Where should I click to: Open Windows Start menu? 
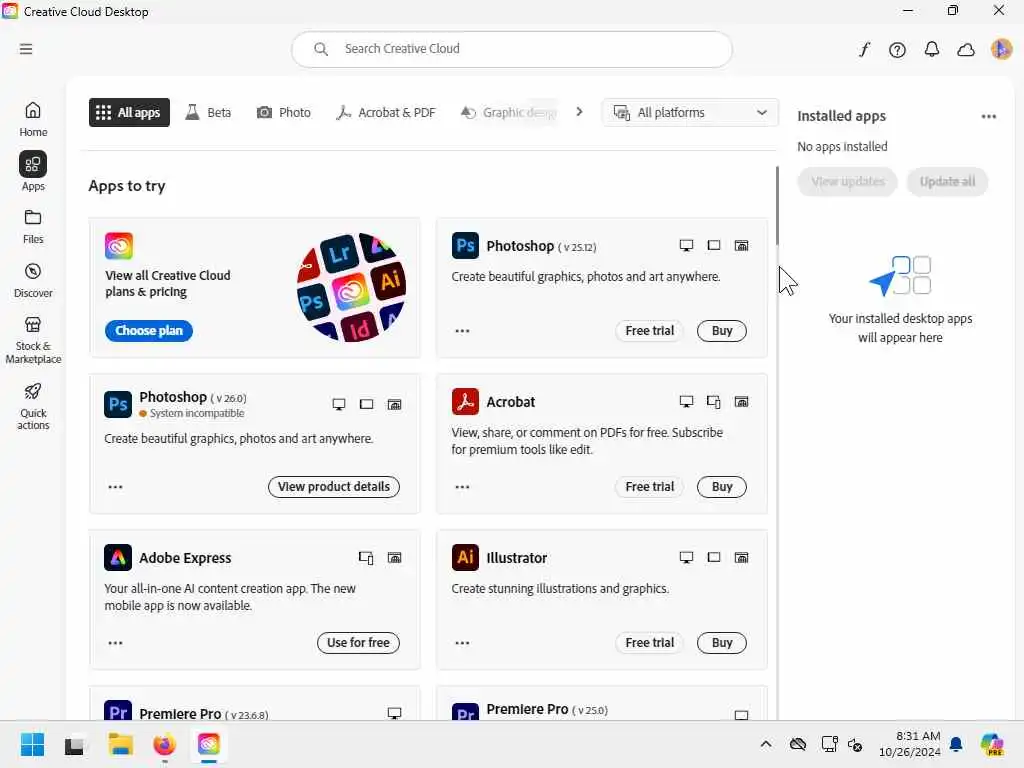click(32, 744)
